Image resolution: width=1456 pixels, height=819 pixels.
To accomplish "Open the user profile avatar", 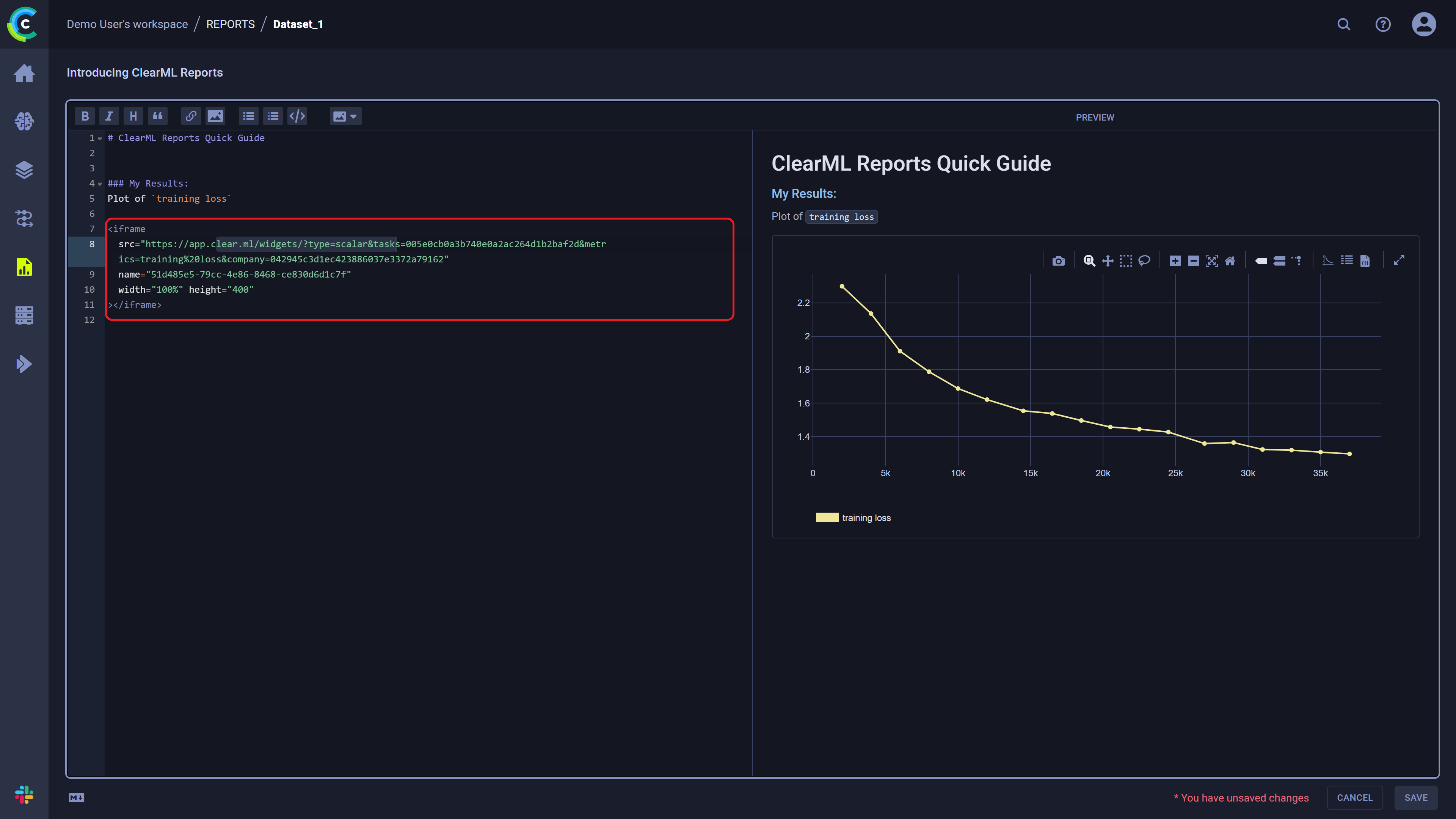I will [x=1424, y=24].
